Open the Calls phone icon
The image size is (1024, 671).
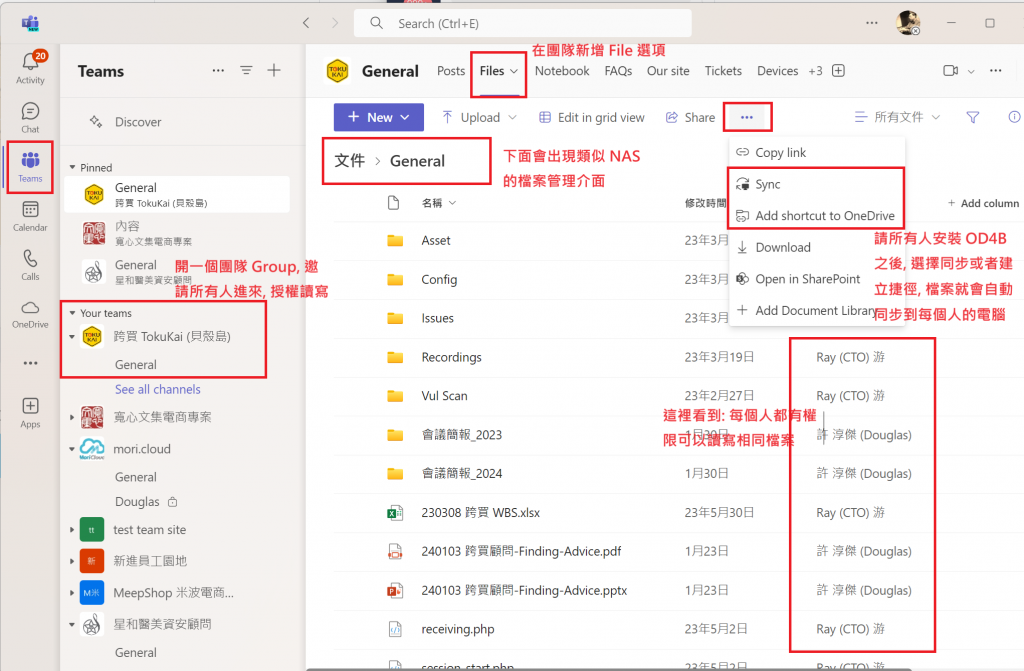30,265
